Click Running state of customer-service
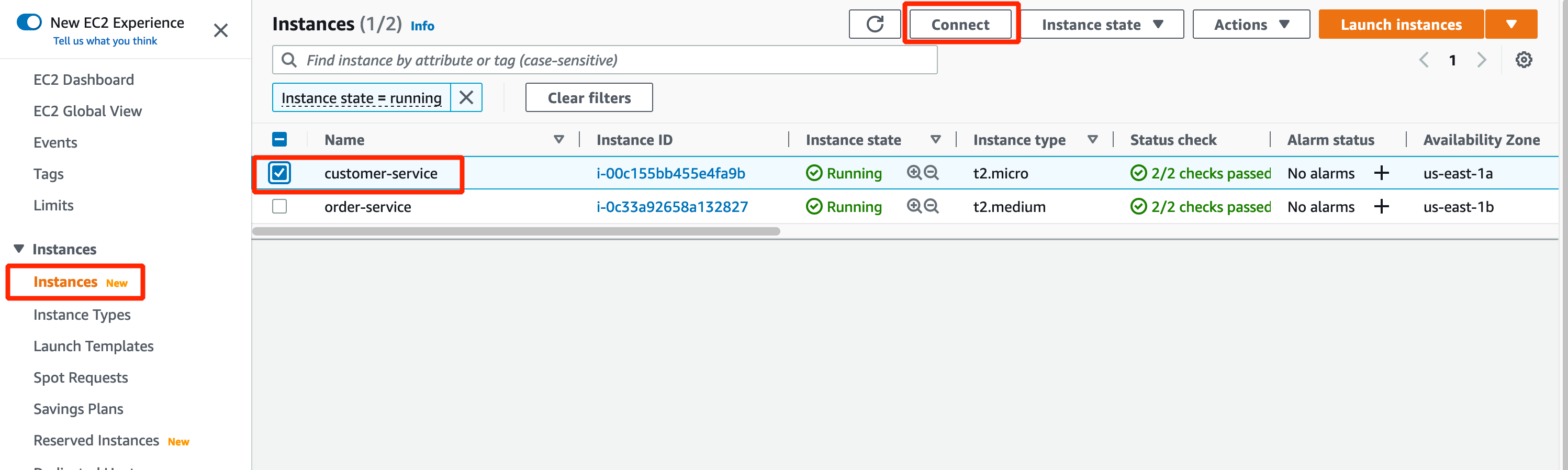 click(844, 173)
